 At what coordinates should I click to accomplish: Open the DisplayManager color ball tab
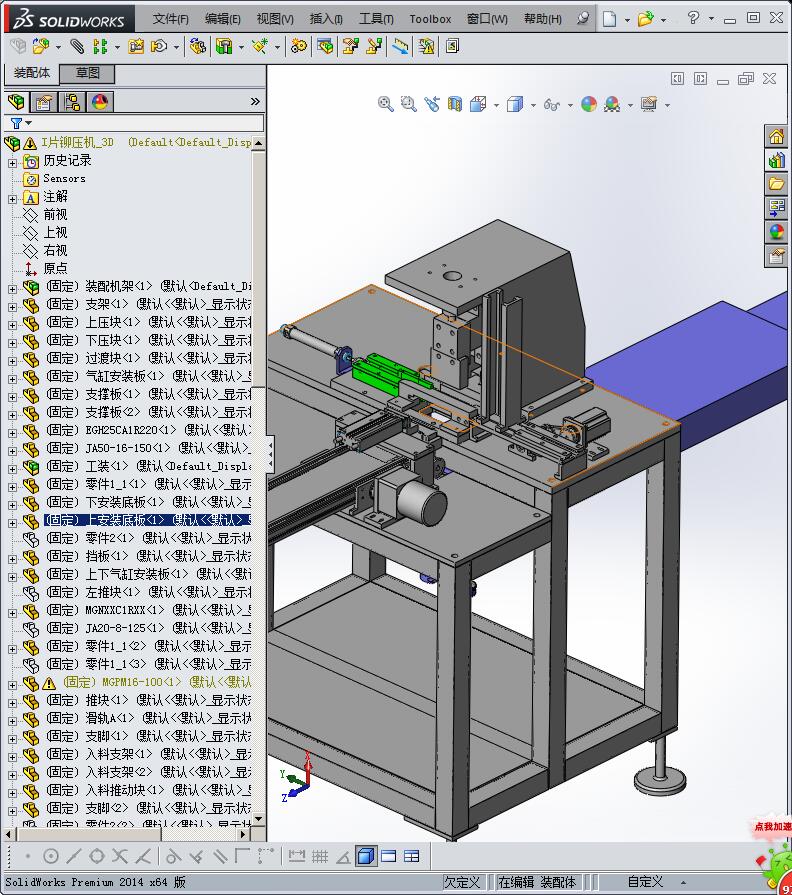[100, 102]
